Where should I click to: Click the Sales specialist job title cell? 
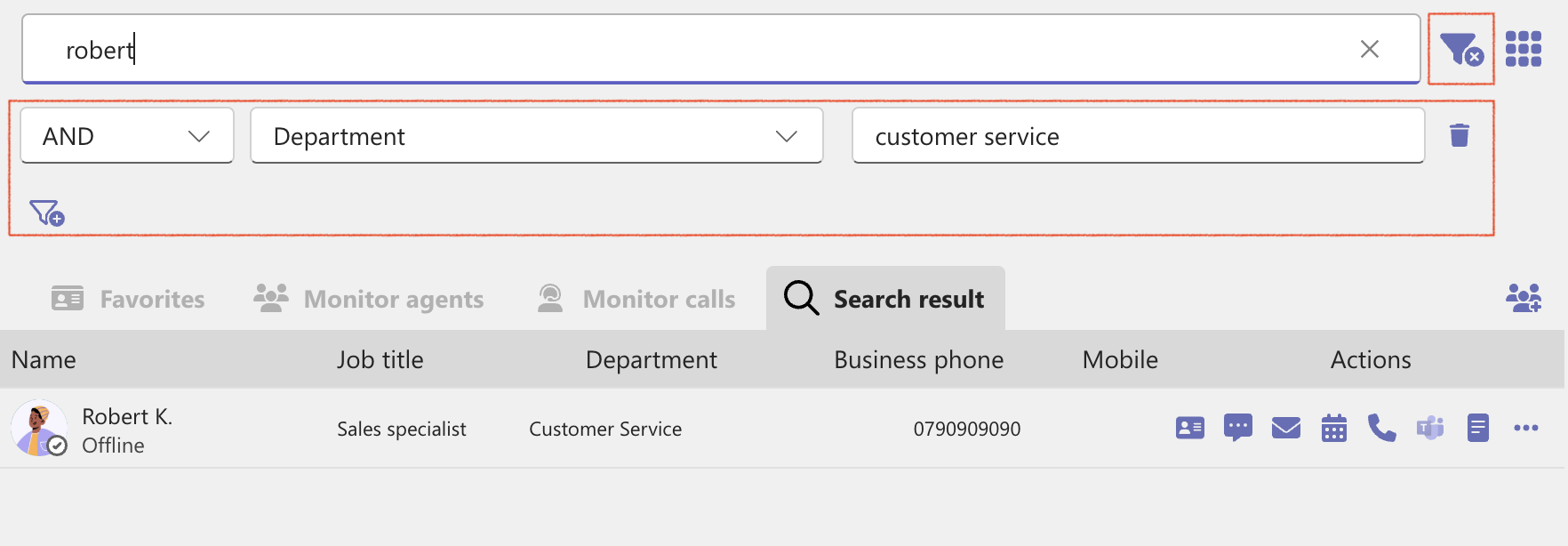[x=402, y=429]
